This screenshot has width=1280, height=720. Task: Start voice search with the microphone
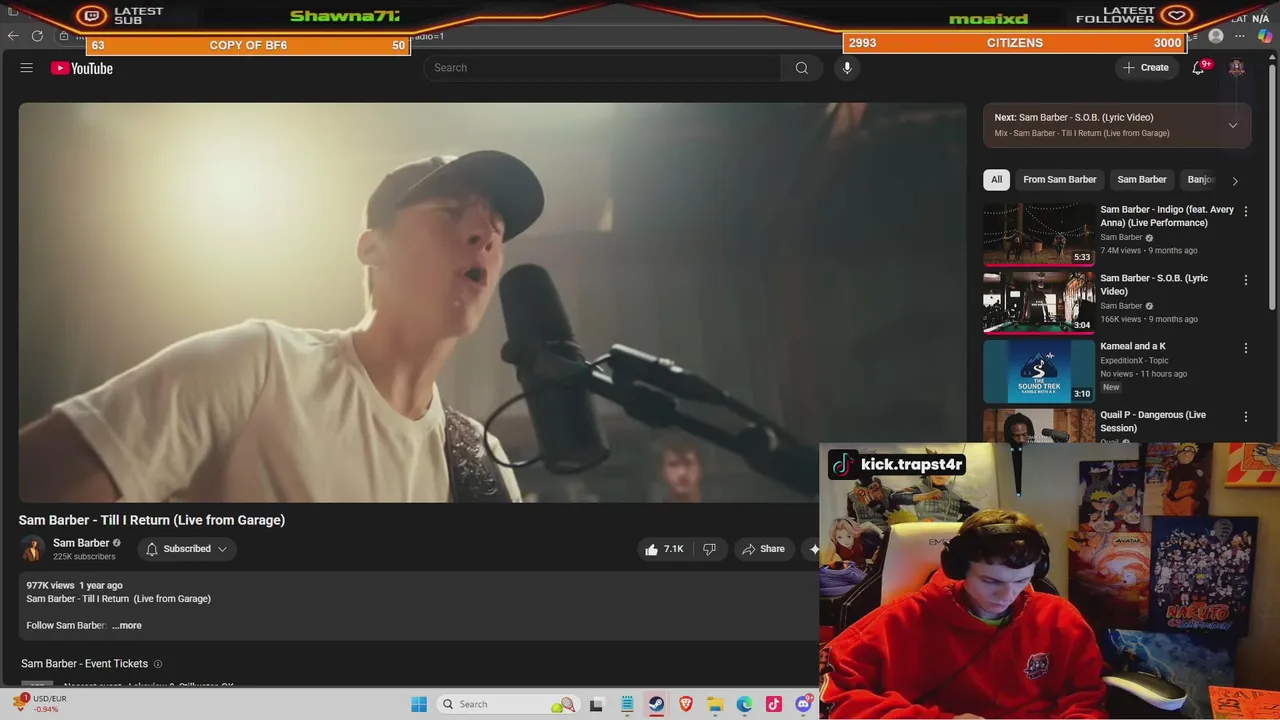(x=847, y=68)
